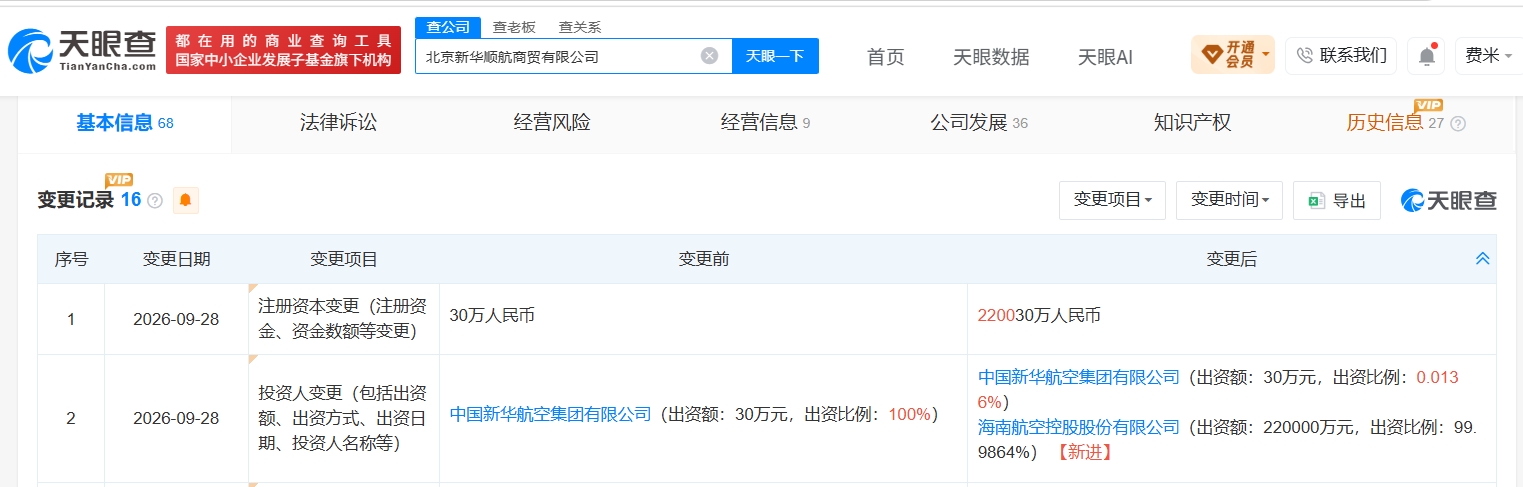Click the 变更后 column header

click(x=1232, y=259)
